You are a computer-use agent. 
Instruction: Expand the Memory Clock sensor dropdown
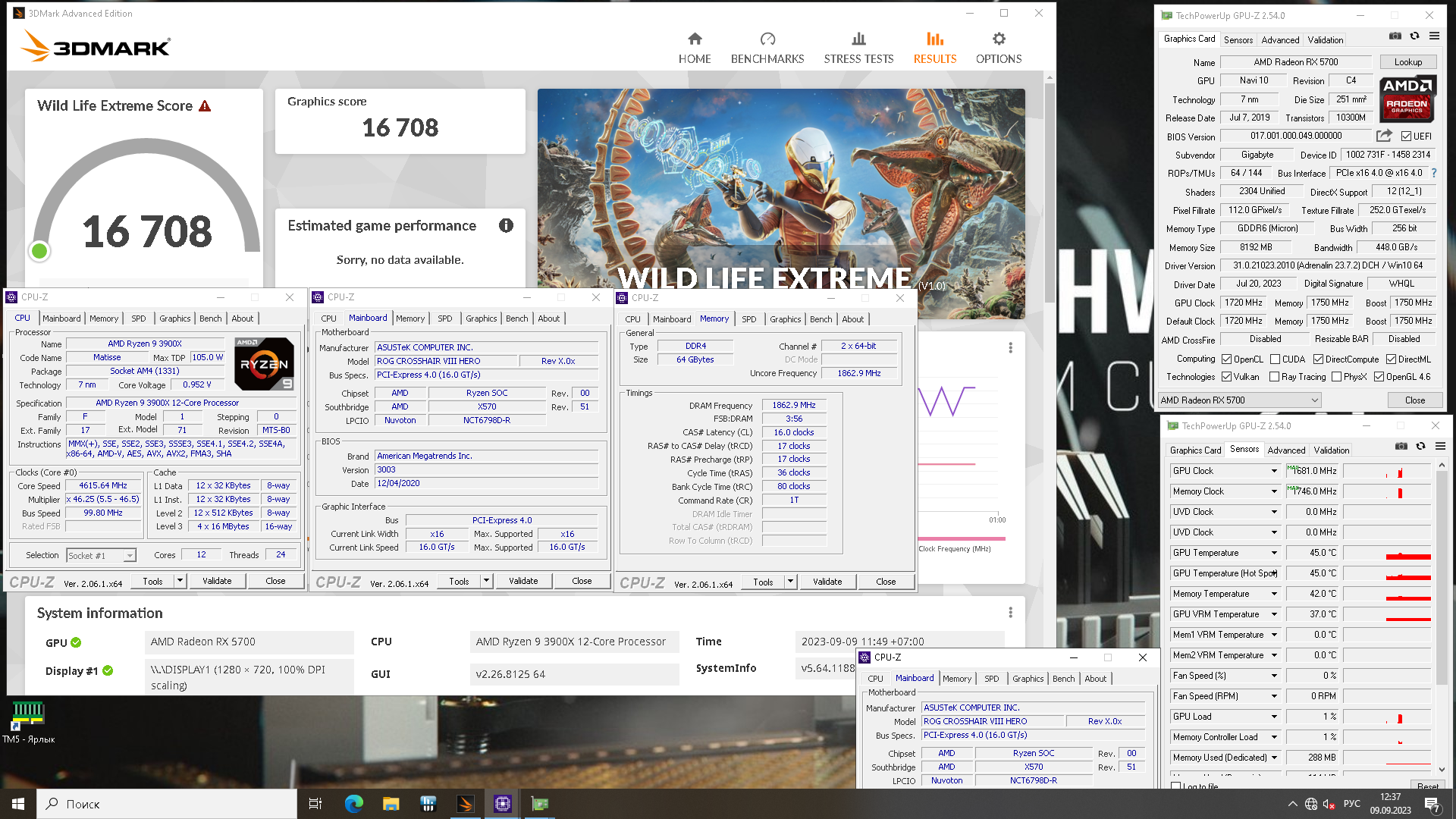click(1274, 491)
